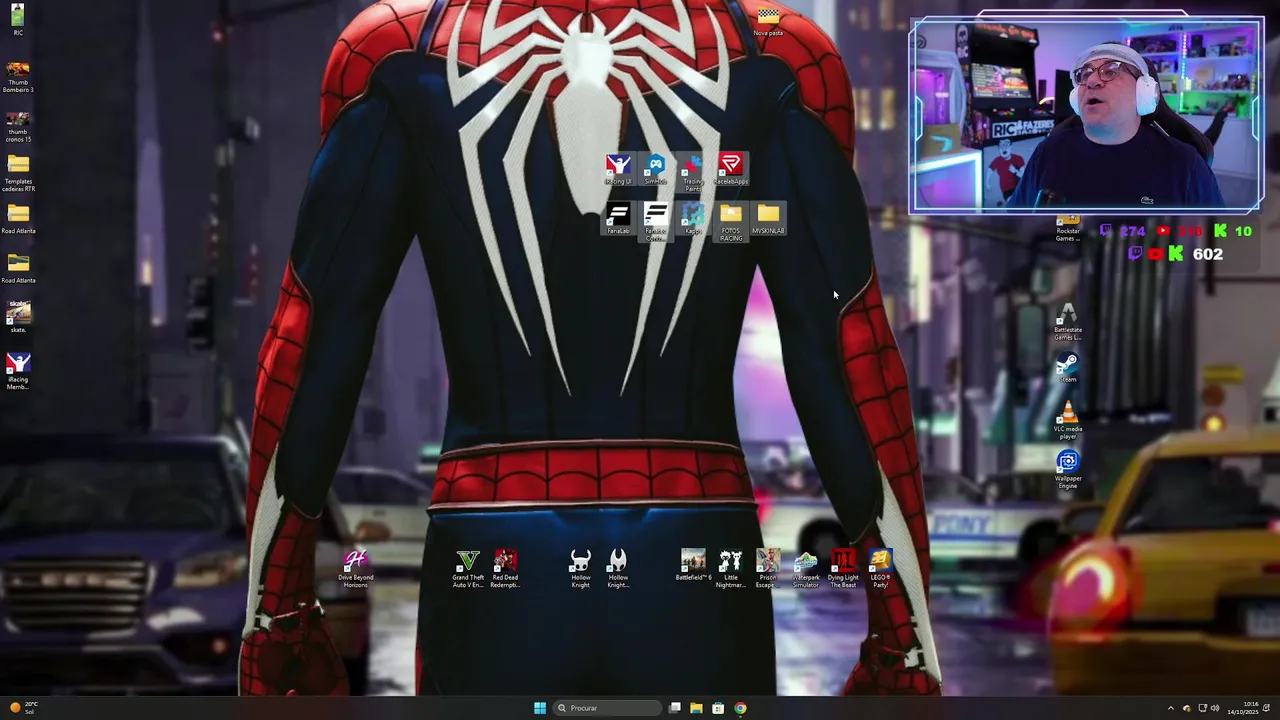Open Wallpaper Engine shortcut
Screen dimensions: 1280x720
1068,470
